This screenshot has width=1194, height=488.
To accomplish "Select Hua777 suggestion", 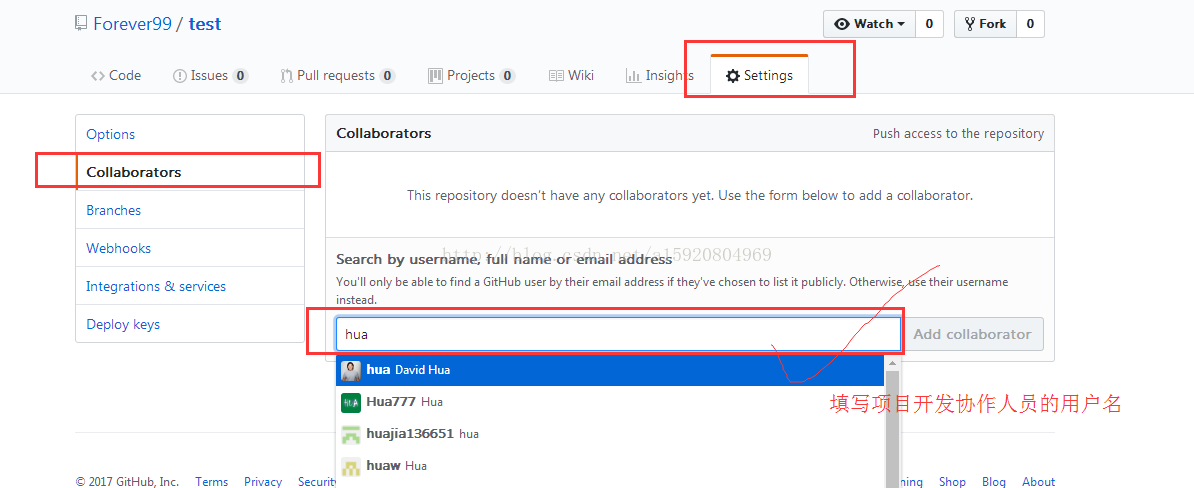I will tap(610, 402).
